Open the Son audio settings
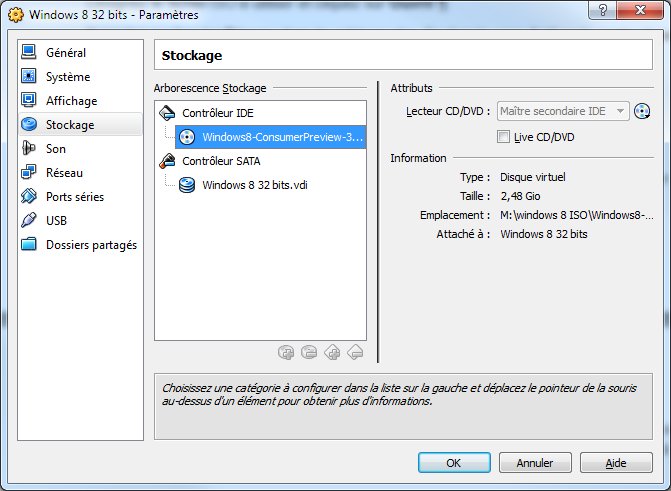 (x=80, y=149)
